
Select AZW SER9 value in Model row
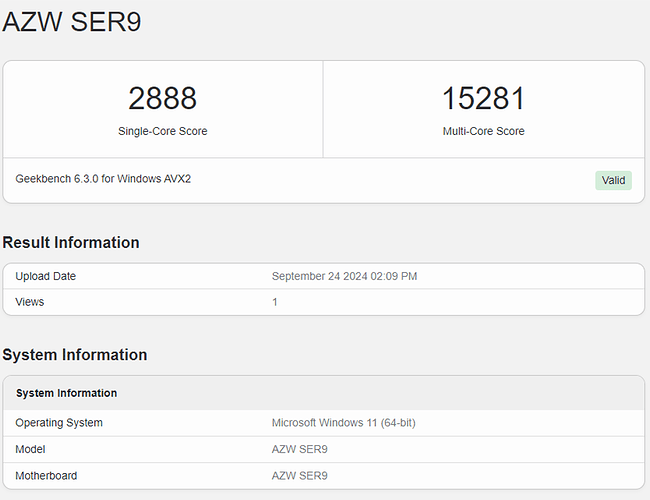(300, 449)
